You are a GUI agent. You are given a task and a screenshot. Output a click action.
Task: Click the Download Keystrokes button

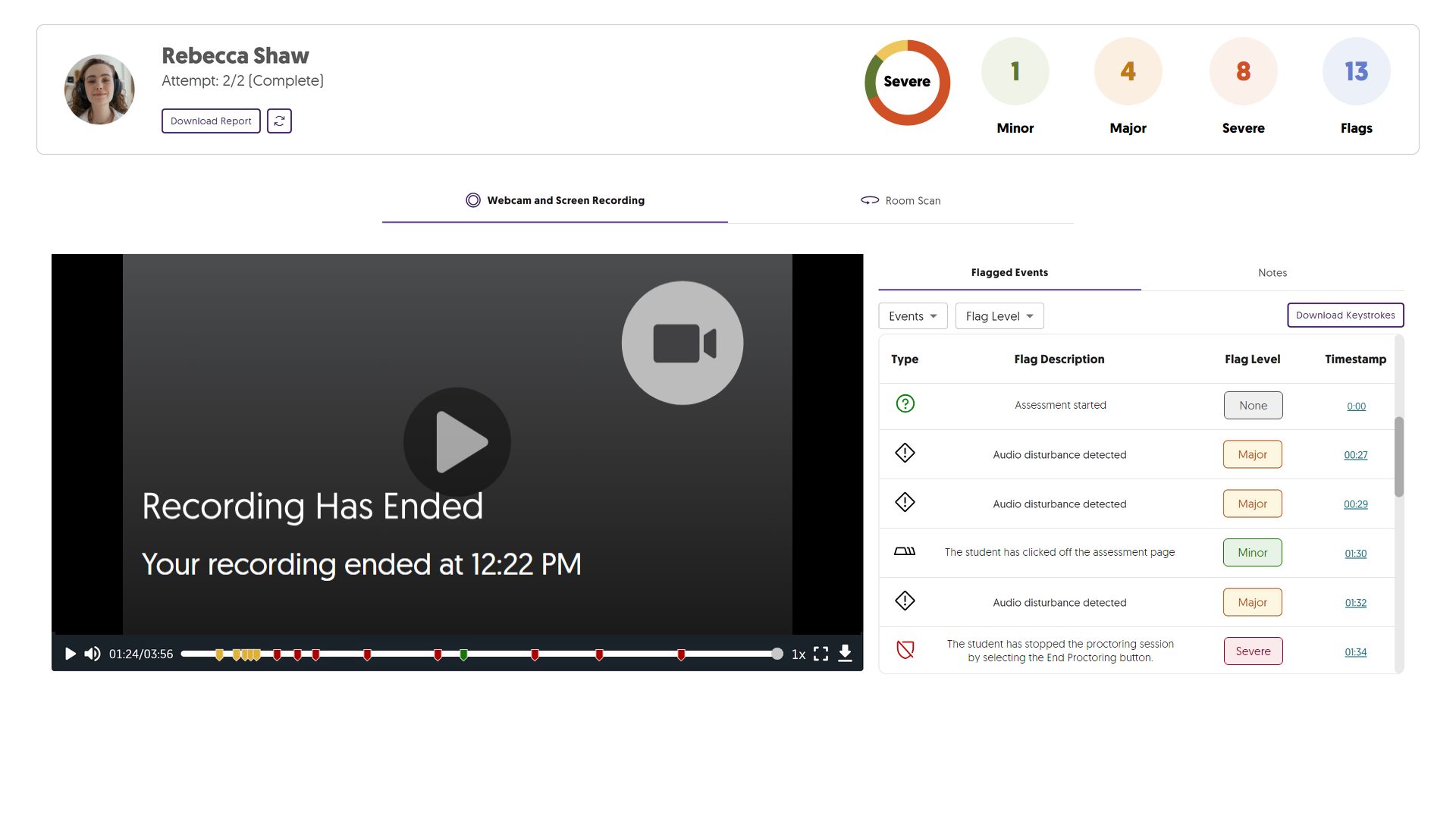tap(1345, 315)
